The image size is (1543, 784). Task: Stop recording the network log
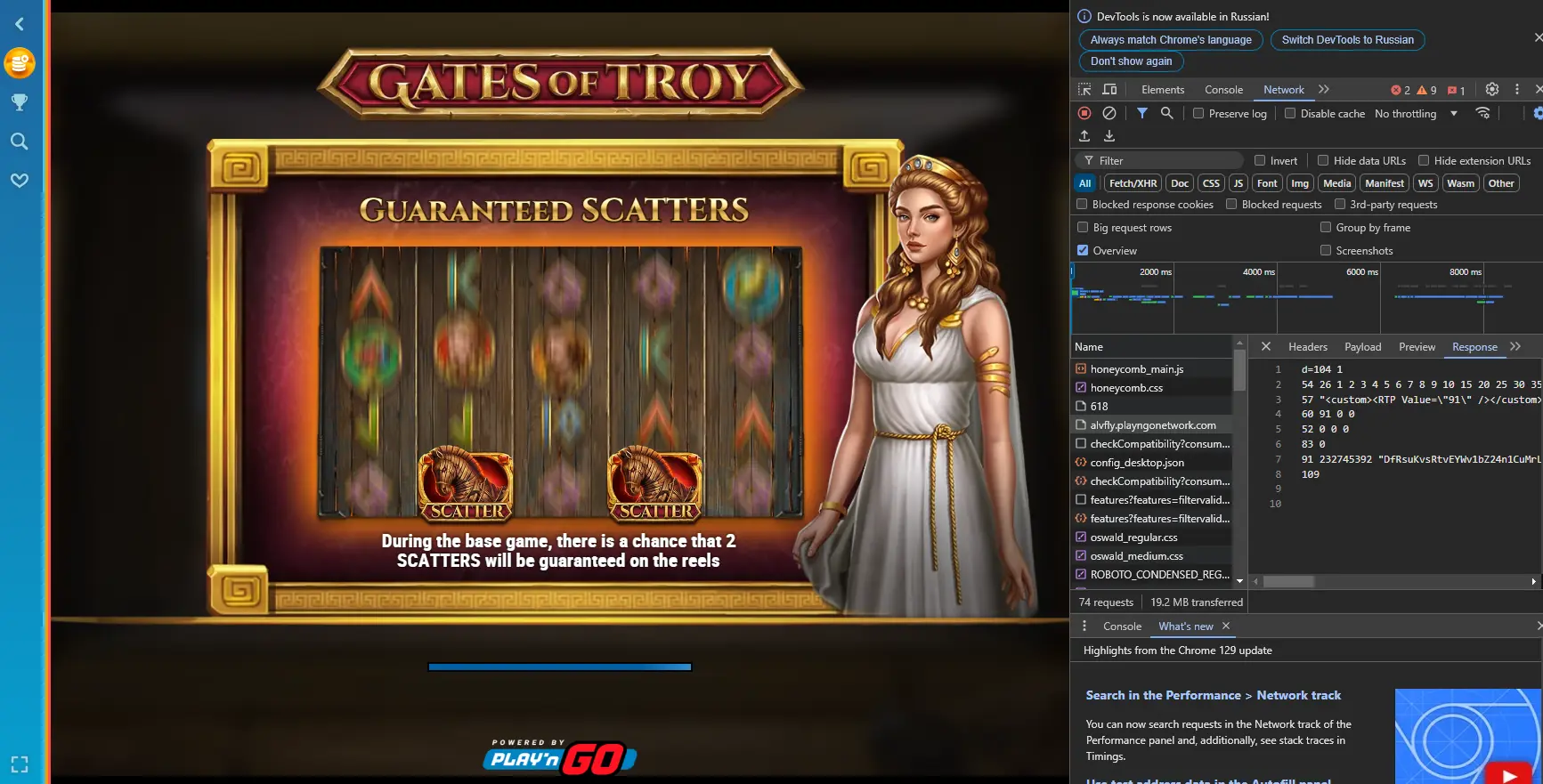click(1084, 113)
